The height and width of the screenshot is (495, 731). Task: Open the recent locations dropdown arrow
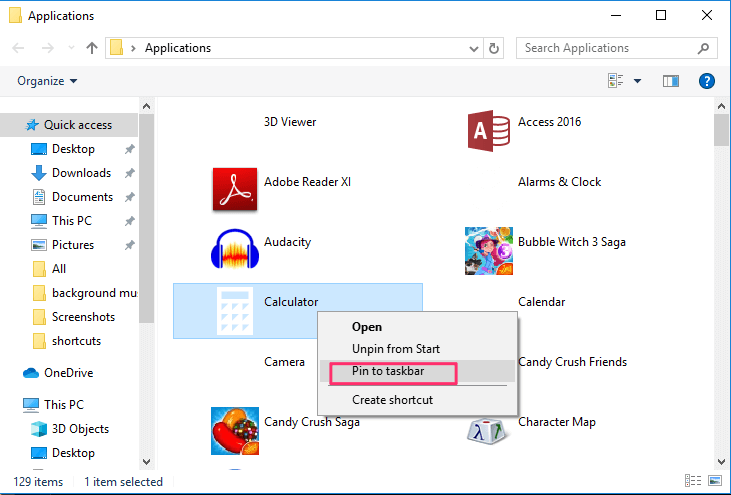71,48
